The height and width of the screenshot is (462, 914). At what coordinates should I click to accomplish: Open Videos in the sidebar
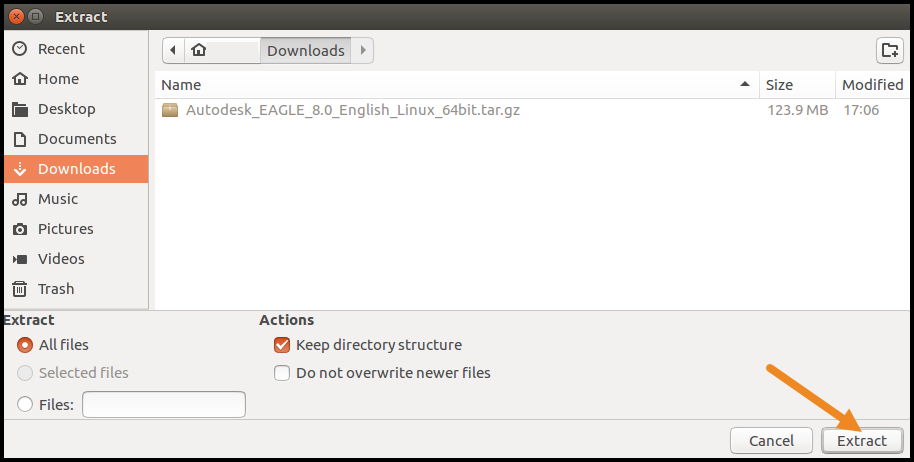click(x=61, y=259)
